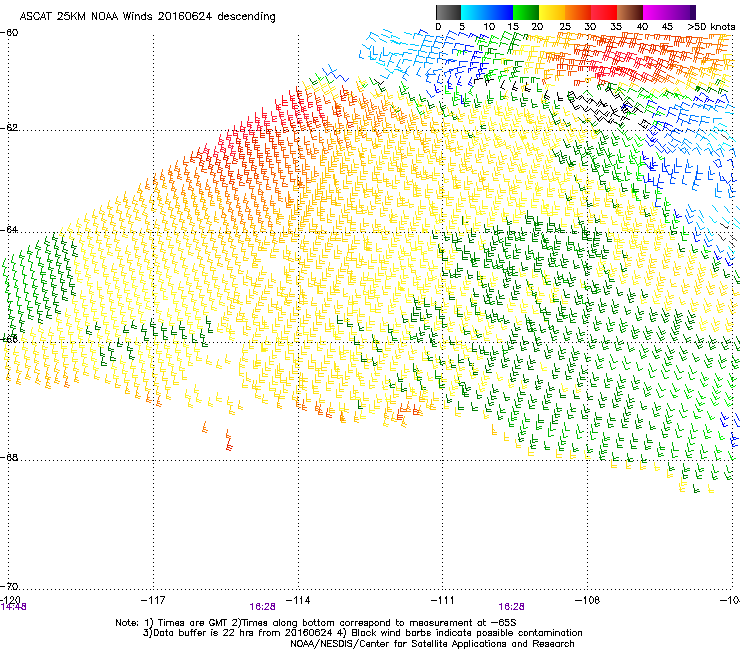The width and height of the screenshot is (740, 650).
Task: Click the -64 latitude axis label
Action: pyautogui.click(x=9, y=229)
